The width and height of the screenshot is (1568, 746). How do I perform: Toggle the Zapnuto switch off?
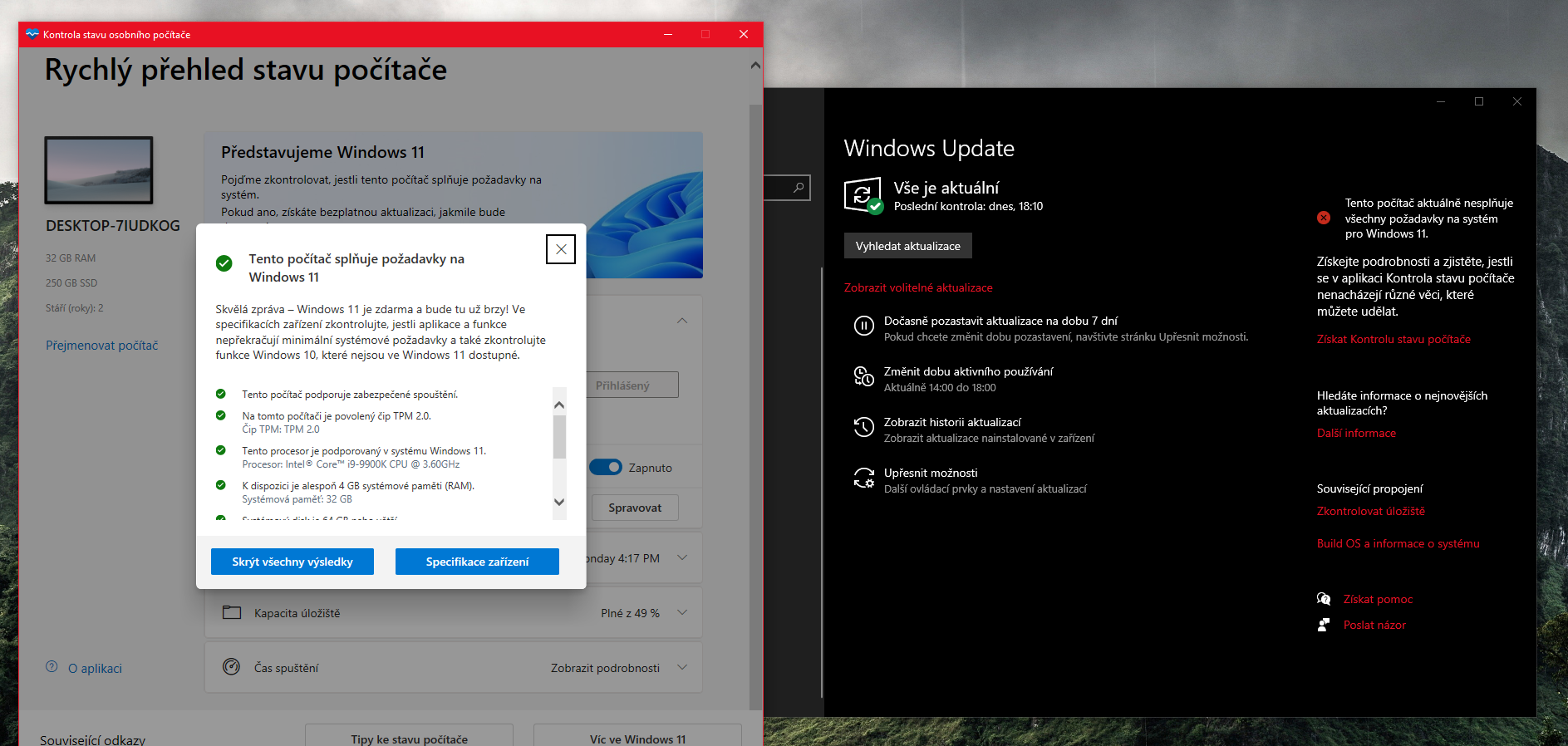[606, 468]
